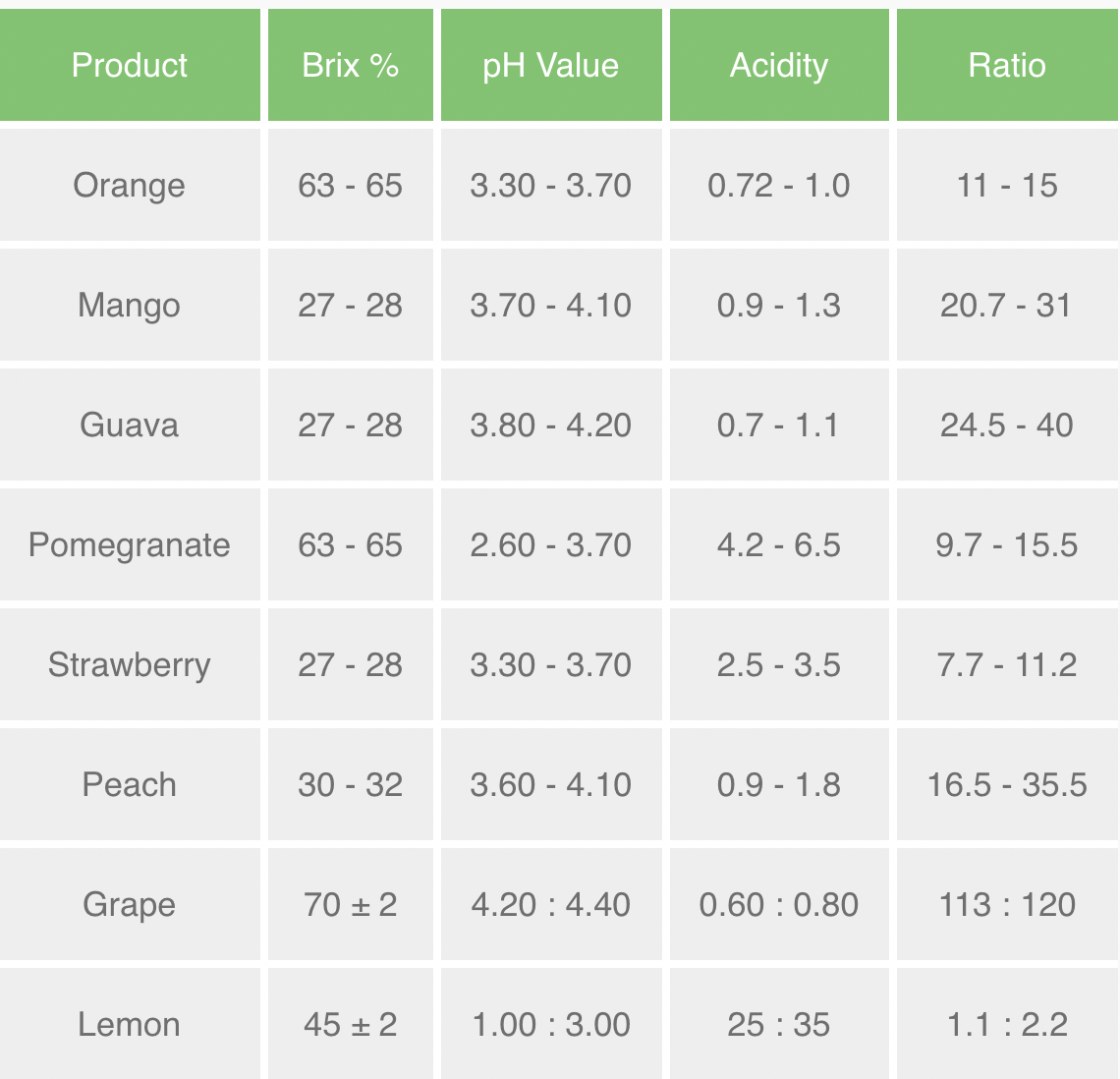Screen dimensions: 1120x1079
Task: Click the Mango product cell
Action: [130, 305]
